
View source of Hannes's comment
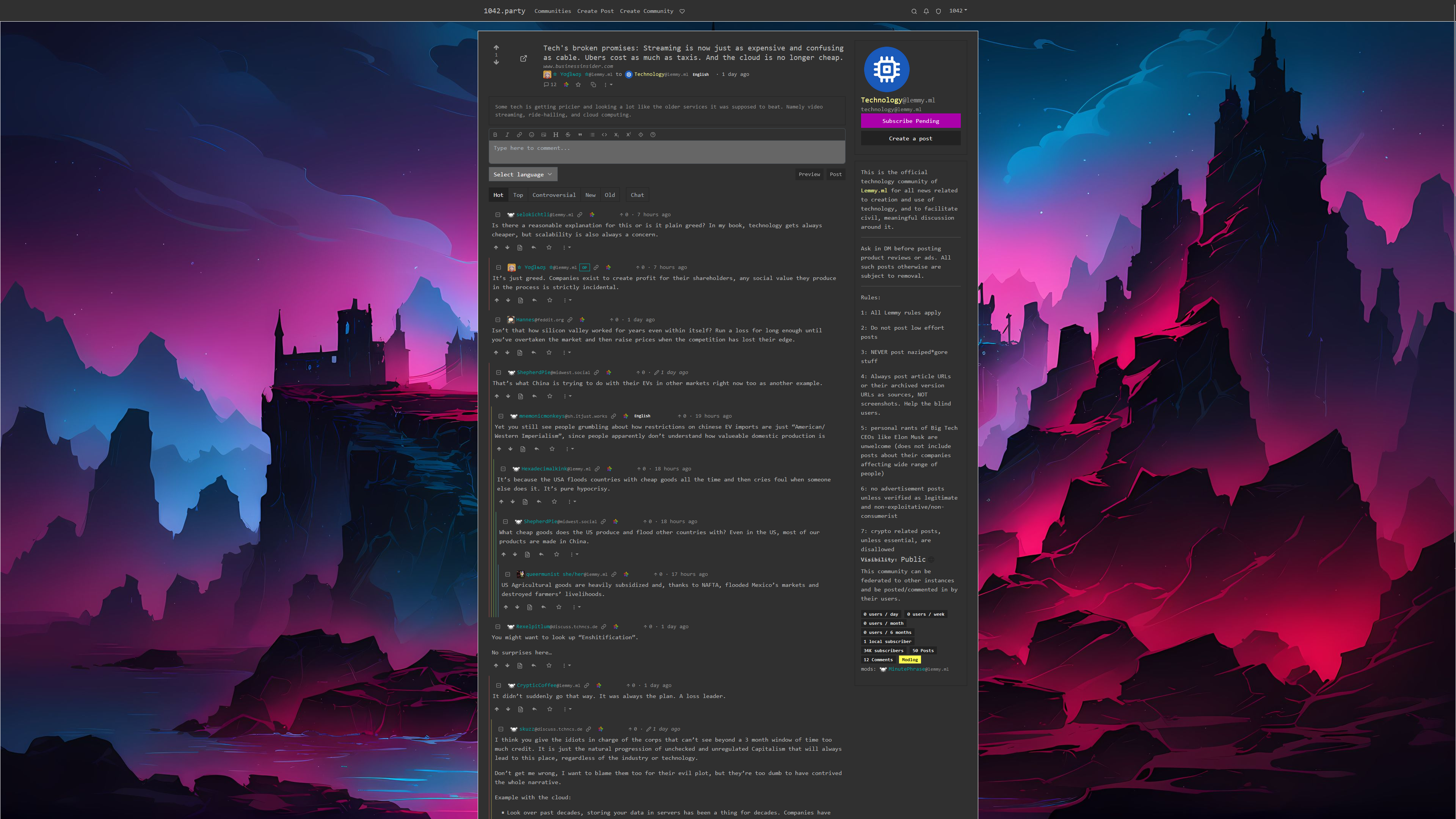520,352
